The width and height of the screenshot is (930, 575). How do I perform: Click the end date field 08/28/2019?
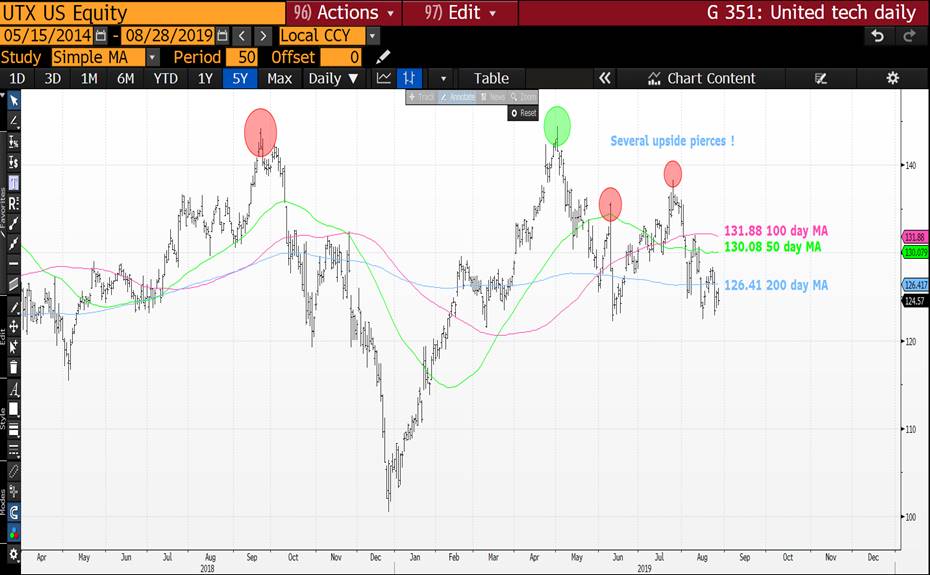pos(168,36)
